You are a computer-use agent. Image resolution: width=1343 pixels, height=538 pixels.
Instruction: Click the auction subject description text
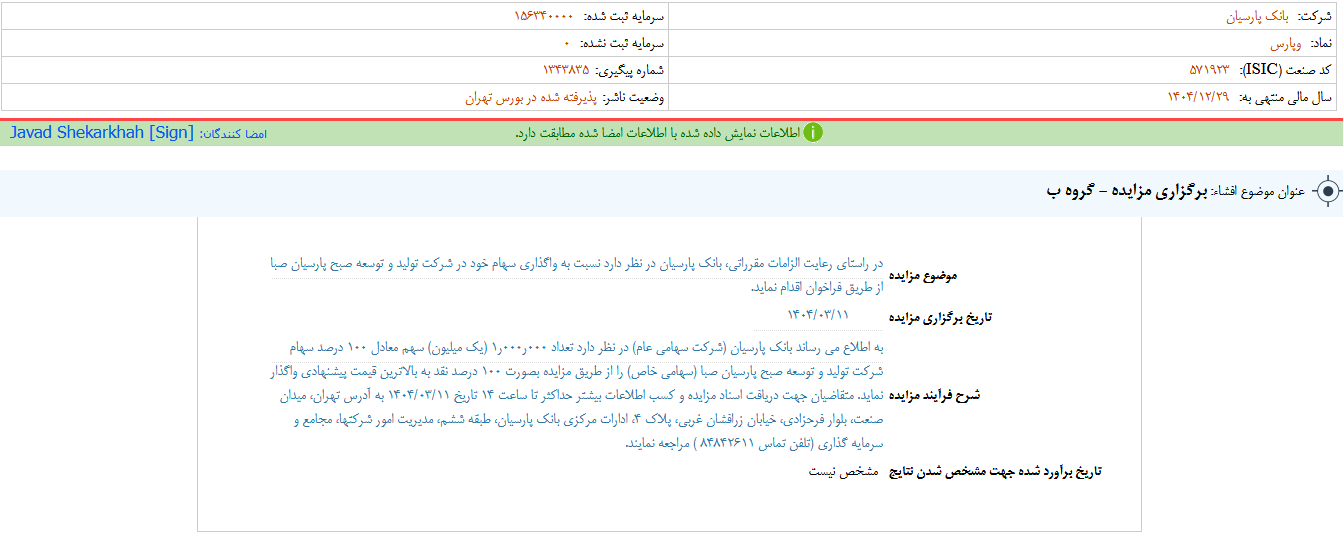577,275
